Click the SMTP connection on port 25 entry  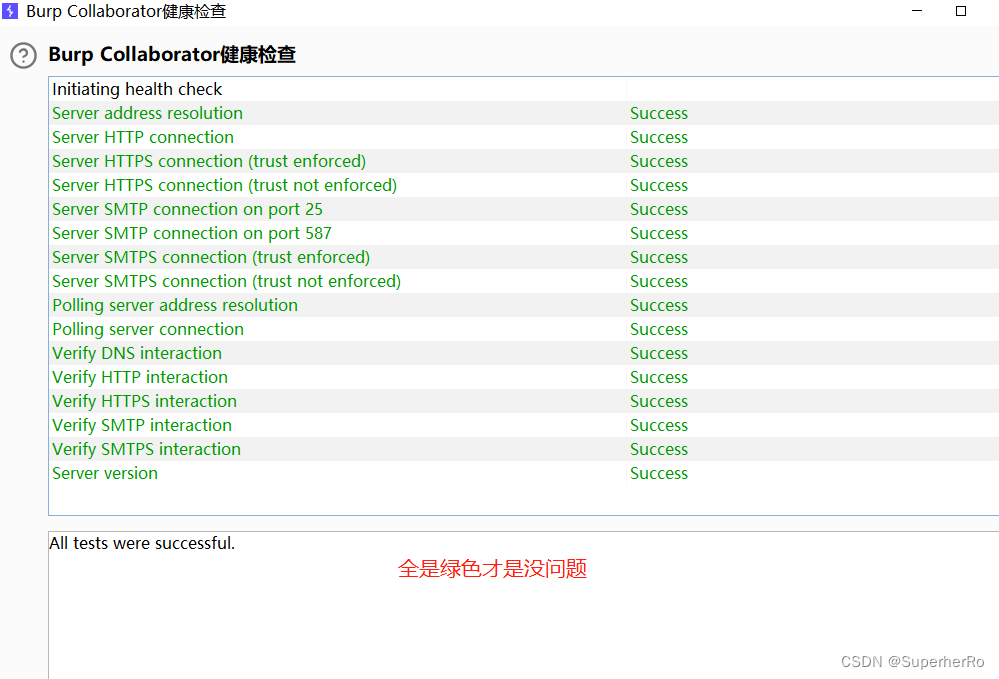[187, 209]
